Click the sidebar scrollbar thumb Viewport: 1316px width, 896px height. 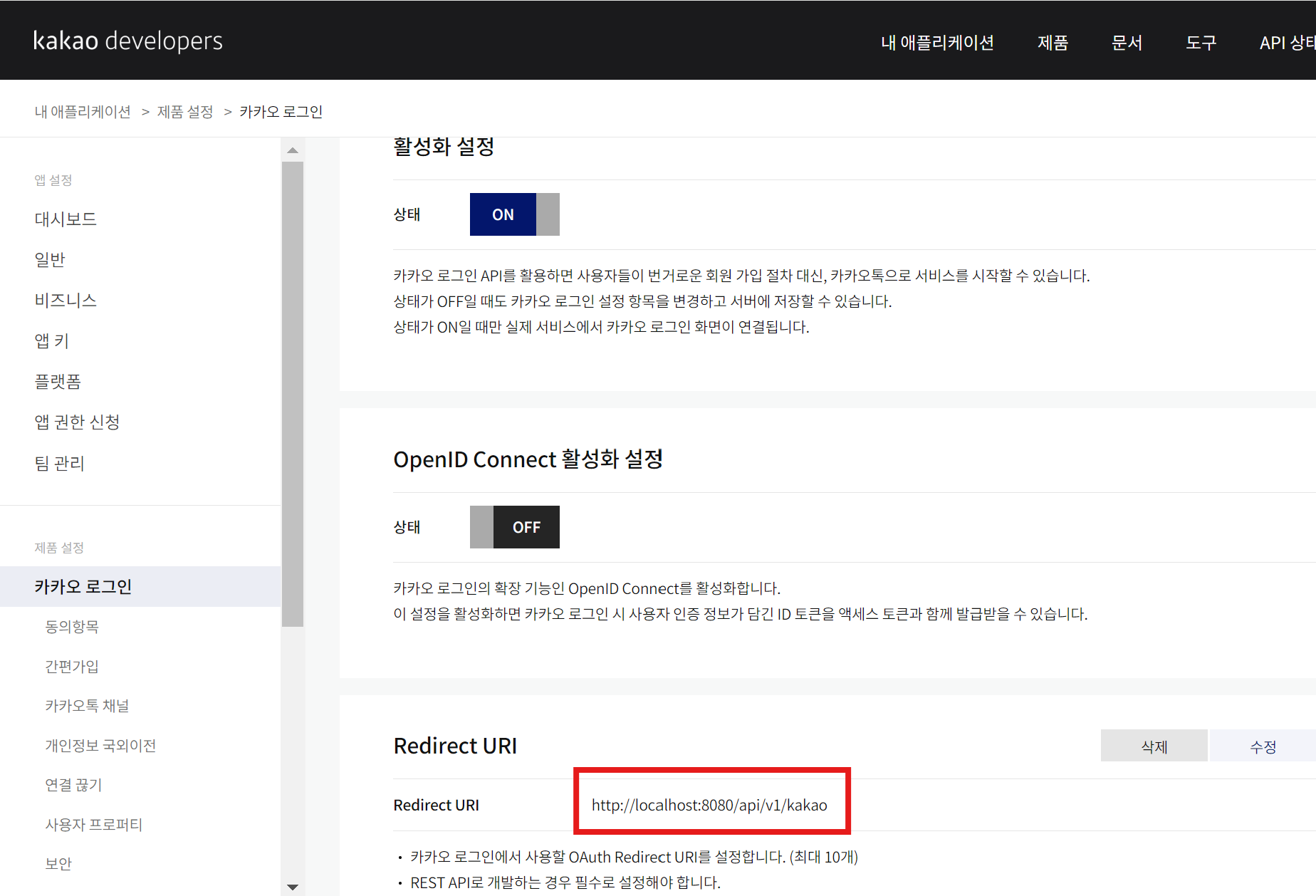tap(293, 394)
